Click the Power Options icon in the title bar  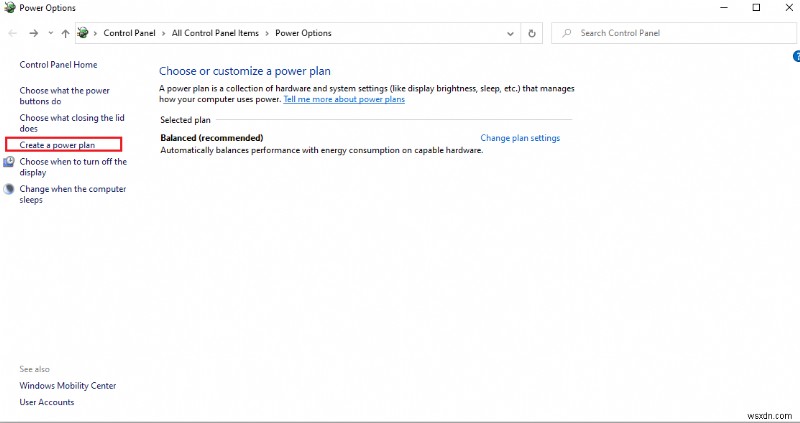[x=10, y=7]
